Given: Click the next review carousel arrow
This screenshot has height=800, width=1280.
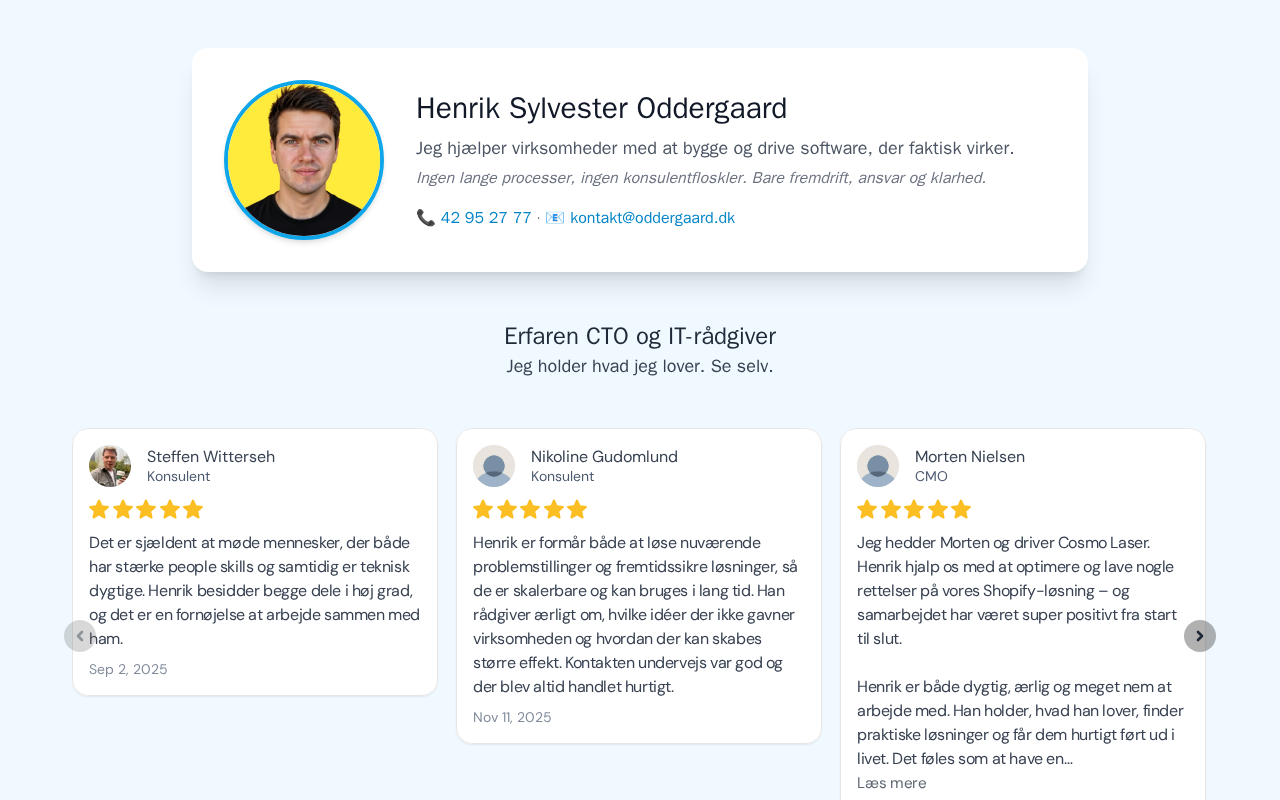Looking at the screenshot, I should coord(1200,636).
